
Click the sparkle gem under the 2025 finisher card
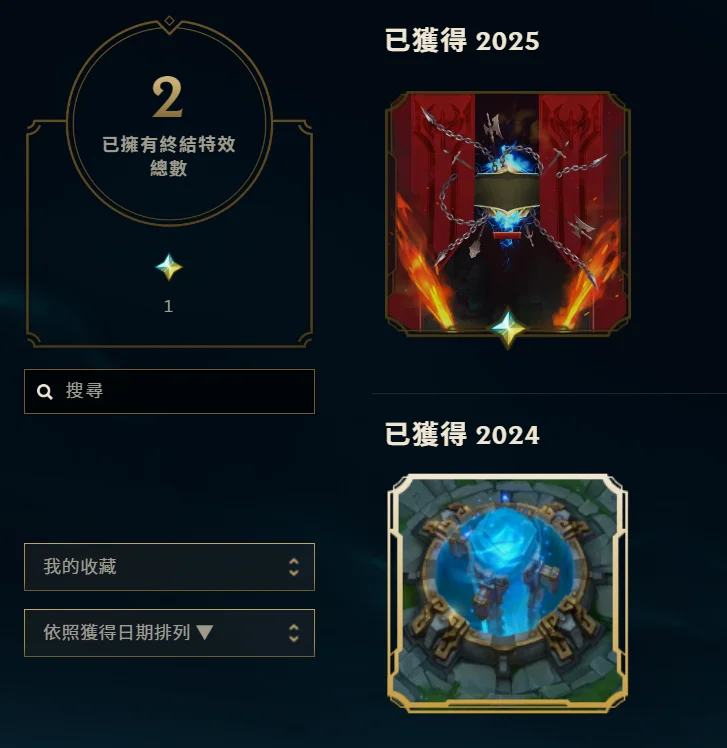click(508, 329)
